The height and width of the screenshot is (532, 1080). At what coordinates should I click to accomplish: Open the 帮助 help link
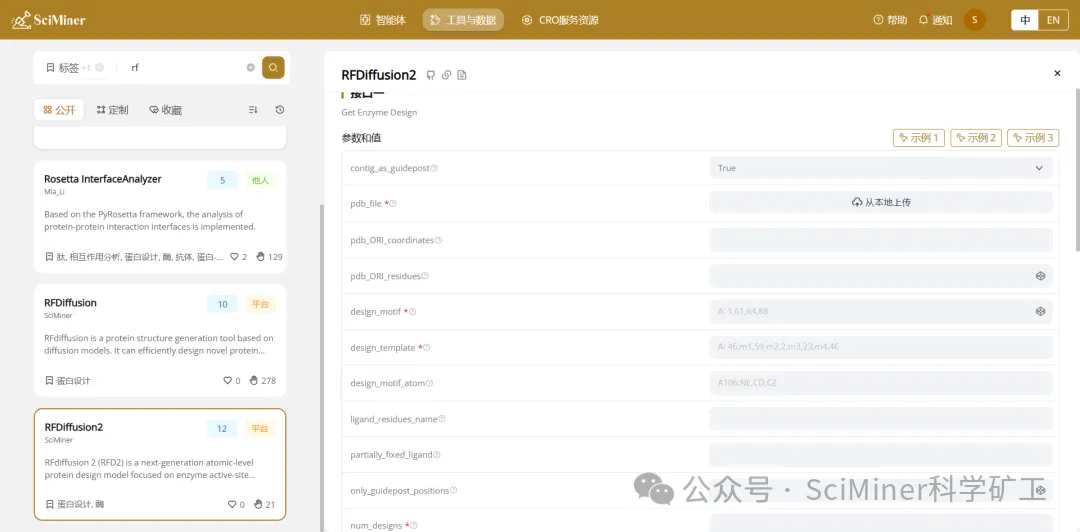[890, 20]
